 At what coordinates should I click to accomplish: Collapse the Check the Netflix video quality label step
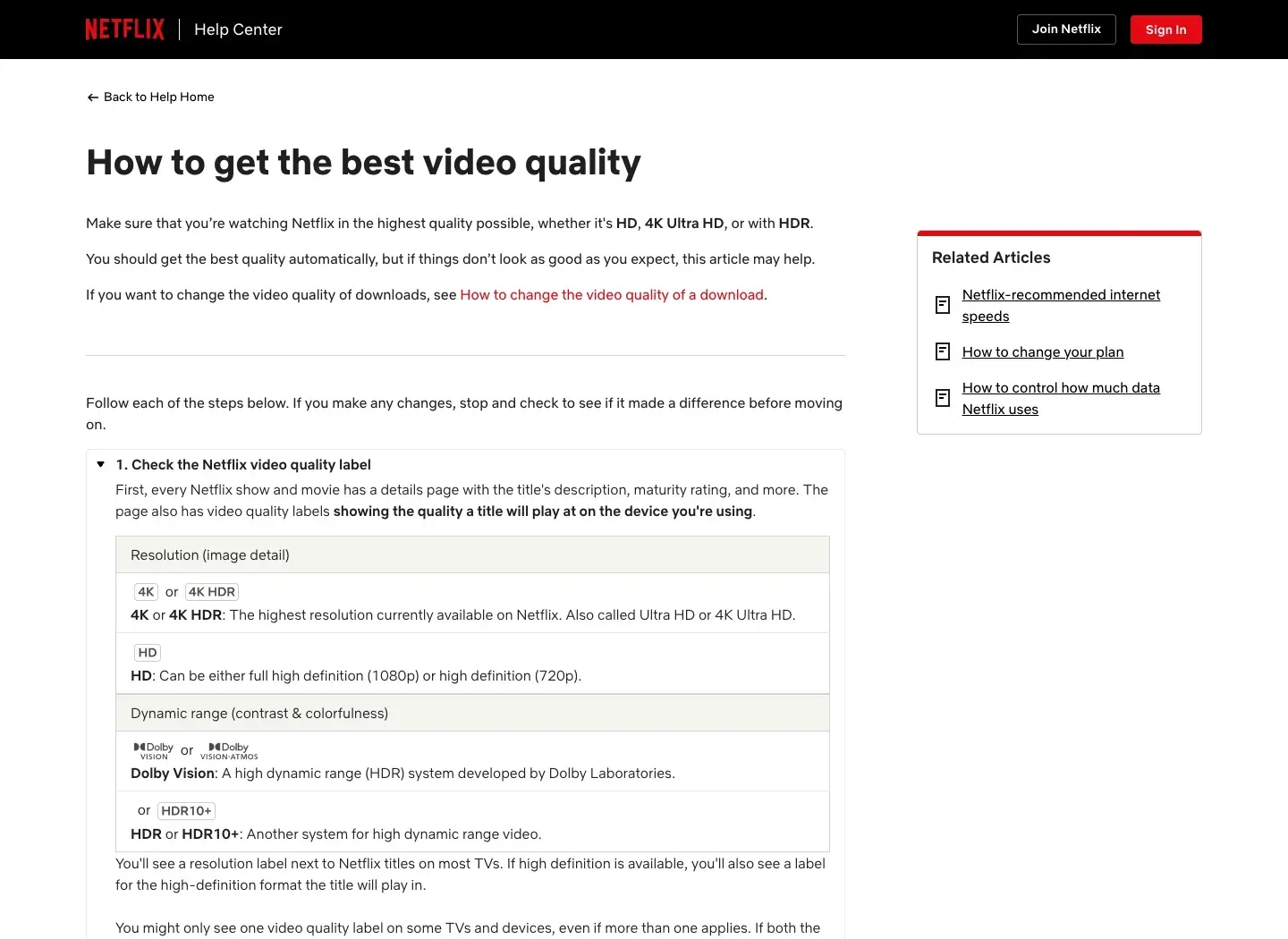pos(101,465)
